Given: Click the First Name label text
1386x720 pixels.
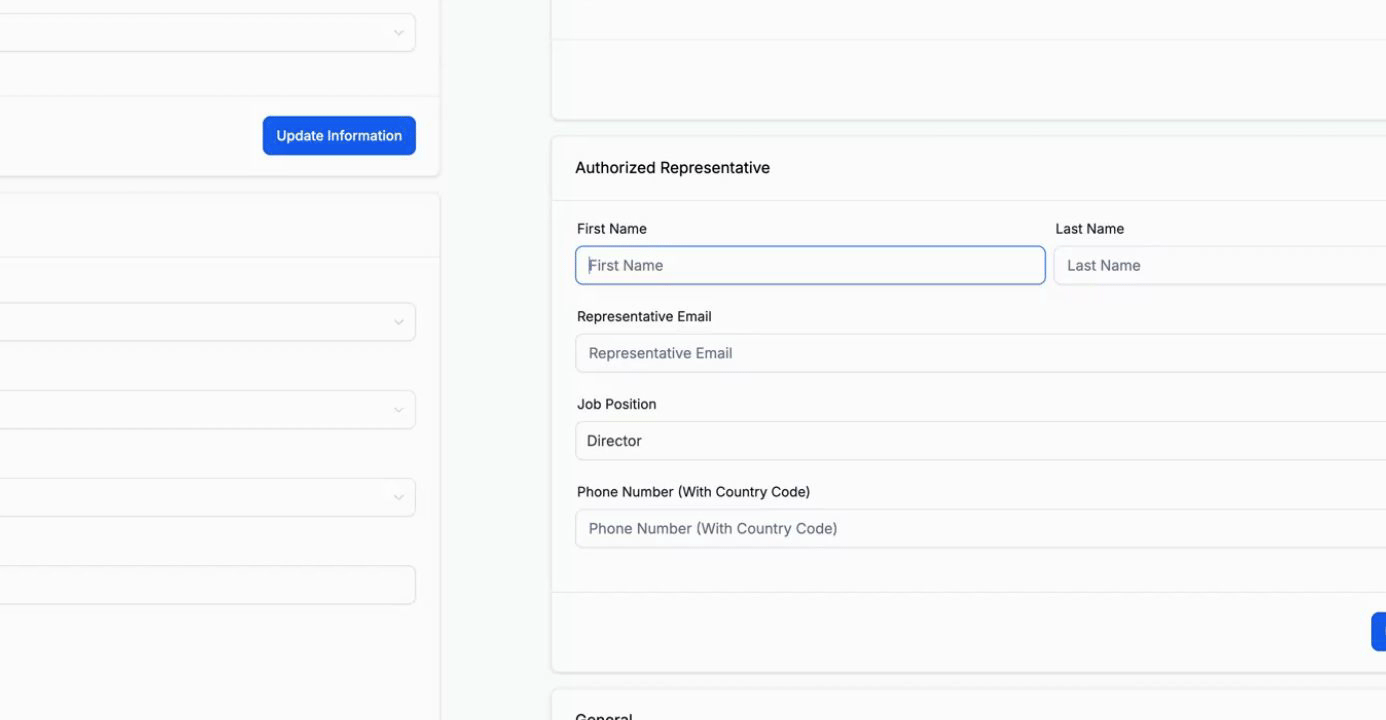Looking at the screenshot, I should [x=612, y=229].
